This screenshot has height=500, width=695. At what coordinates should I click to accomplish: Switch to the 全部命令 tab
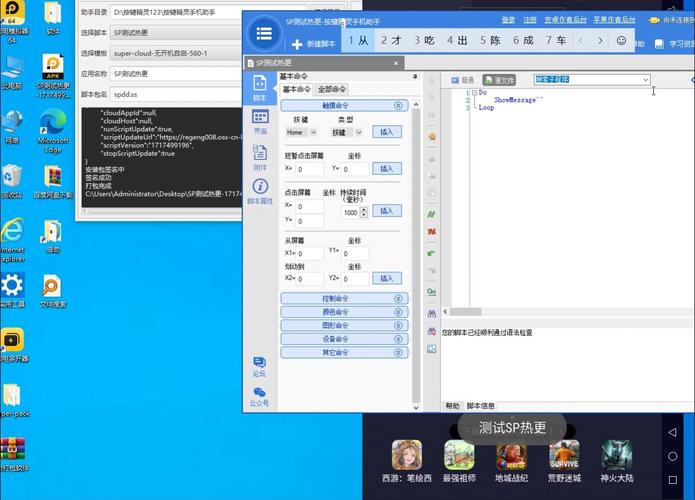coord(332,89)
